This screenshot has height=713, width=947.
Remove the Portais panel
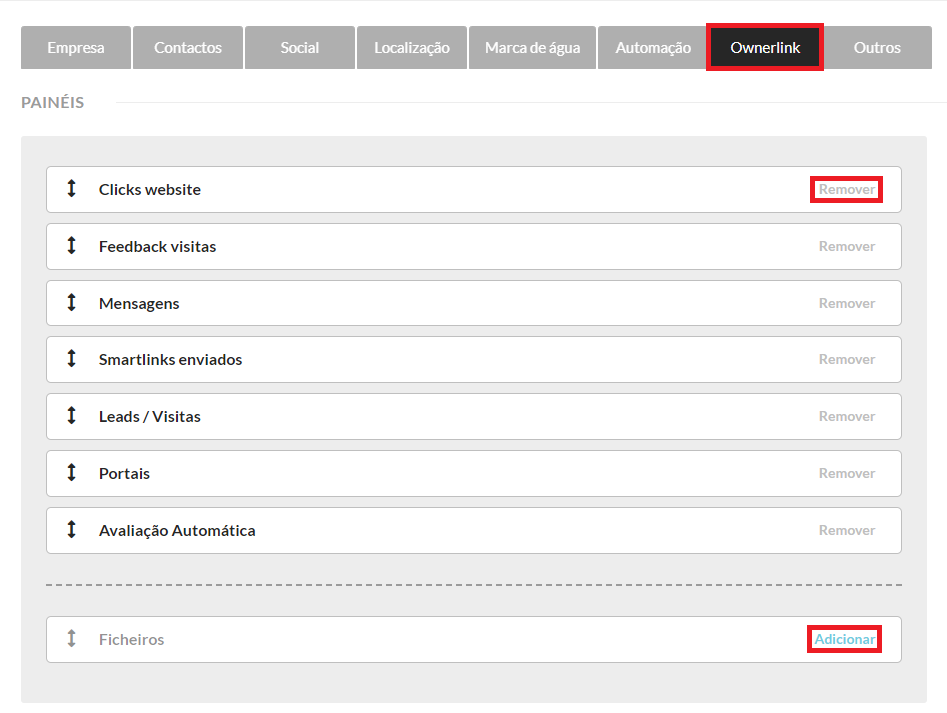[x=846, y=473]
